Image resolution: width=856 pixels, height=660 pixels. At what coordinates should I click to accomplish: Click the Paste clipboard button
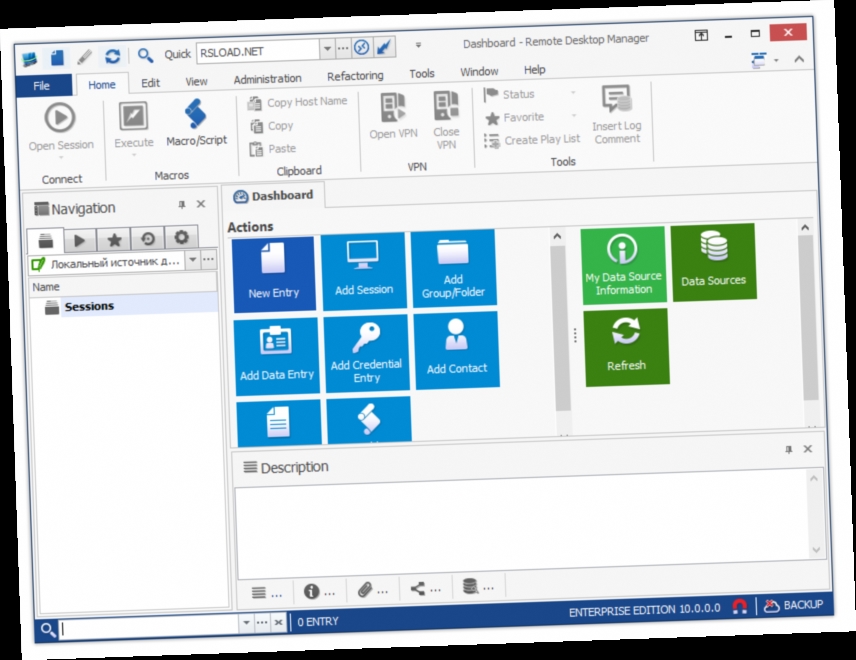click(x=272, y=148)
